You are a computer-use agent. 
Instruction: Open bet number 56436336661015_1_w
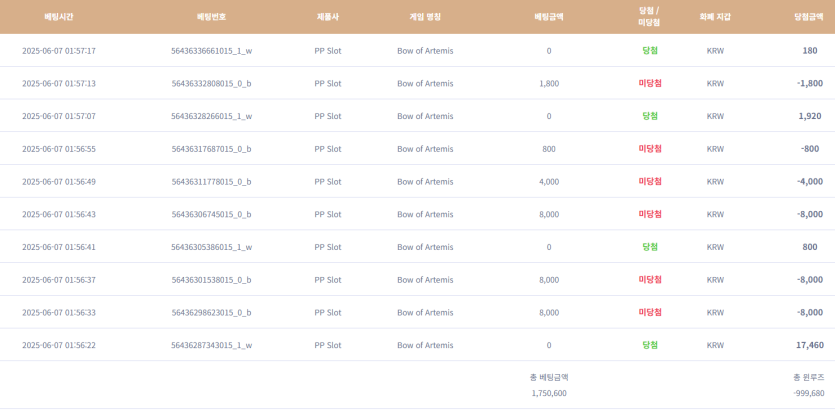tap(211, 51)
